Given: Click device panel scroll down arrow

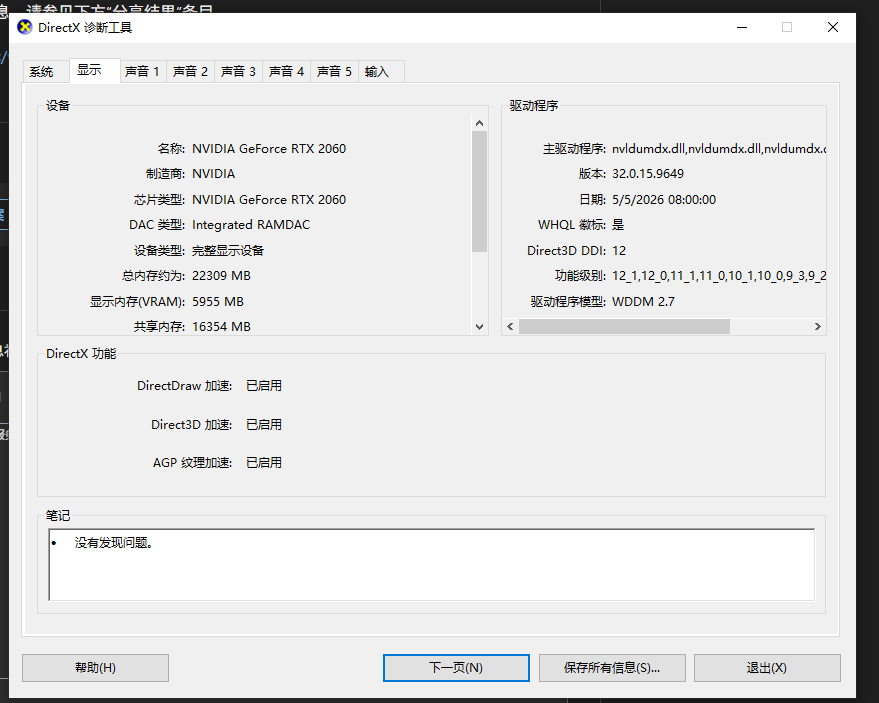Looking at the screenshot, I should click(x=479, y=326).
